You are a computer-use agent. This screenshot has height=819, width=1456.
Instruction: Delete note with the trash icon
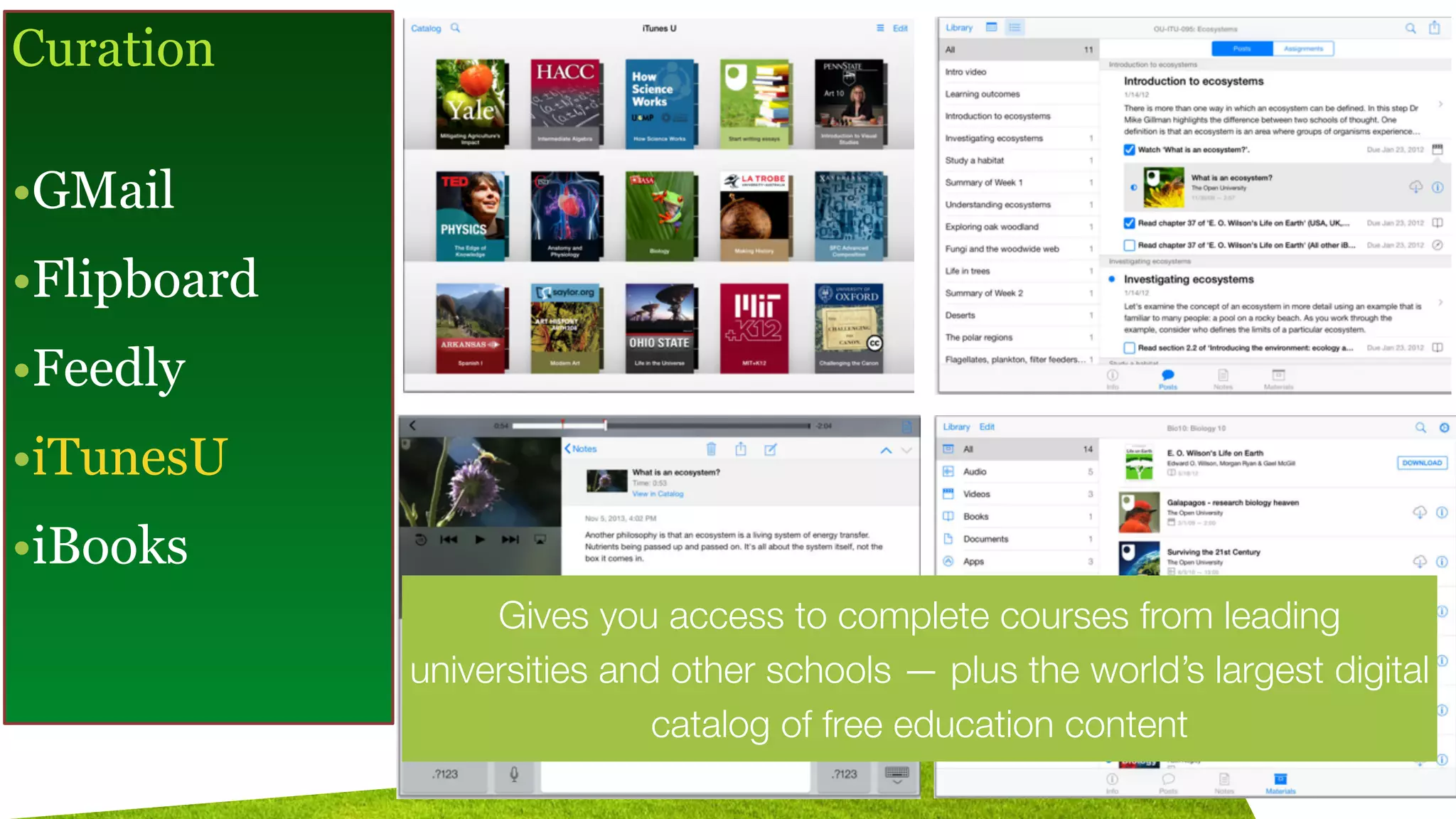(x=711, y=449)
